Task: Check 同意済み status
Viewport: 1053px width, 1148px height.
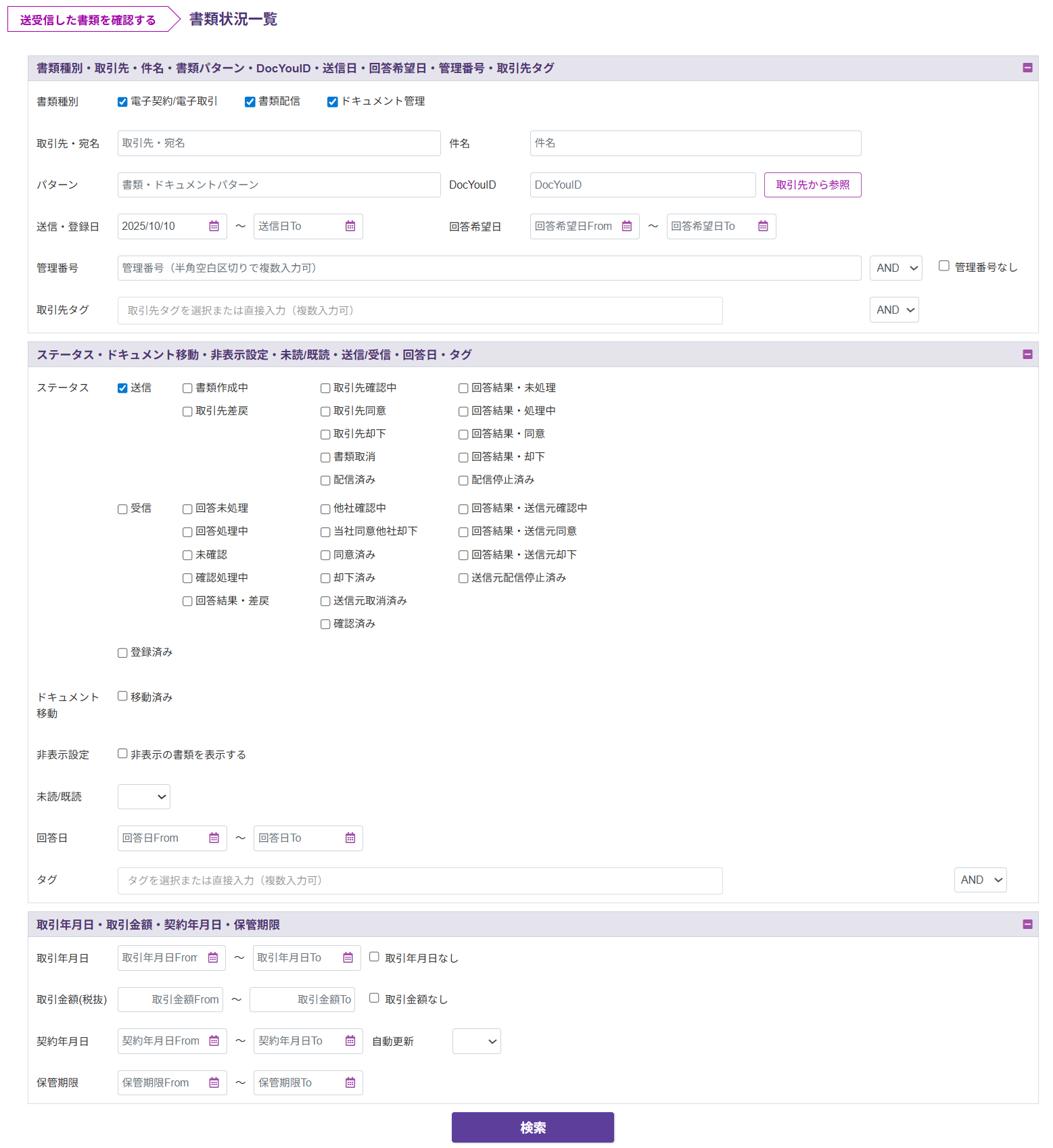Action: pyautogui.click(x=325, y=555)
